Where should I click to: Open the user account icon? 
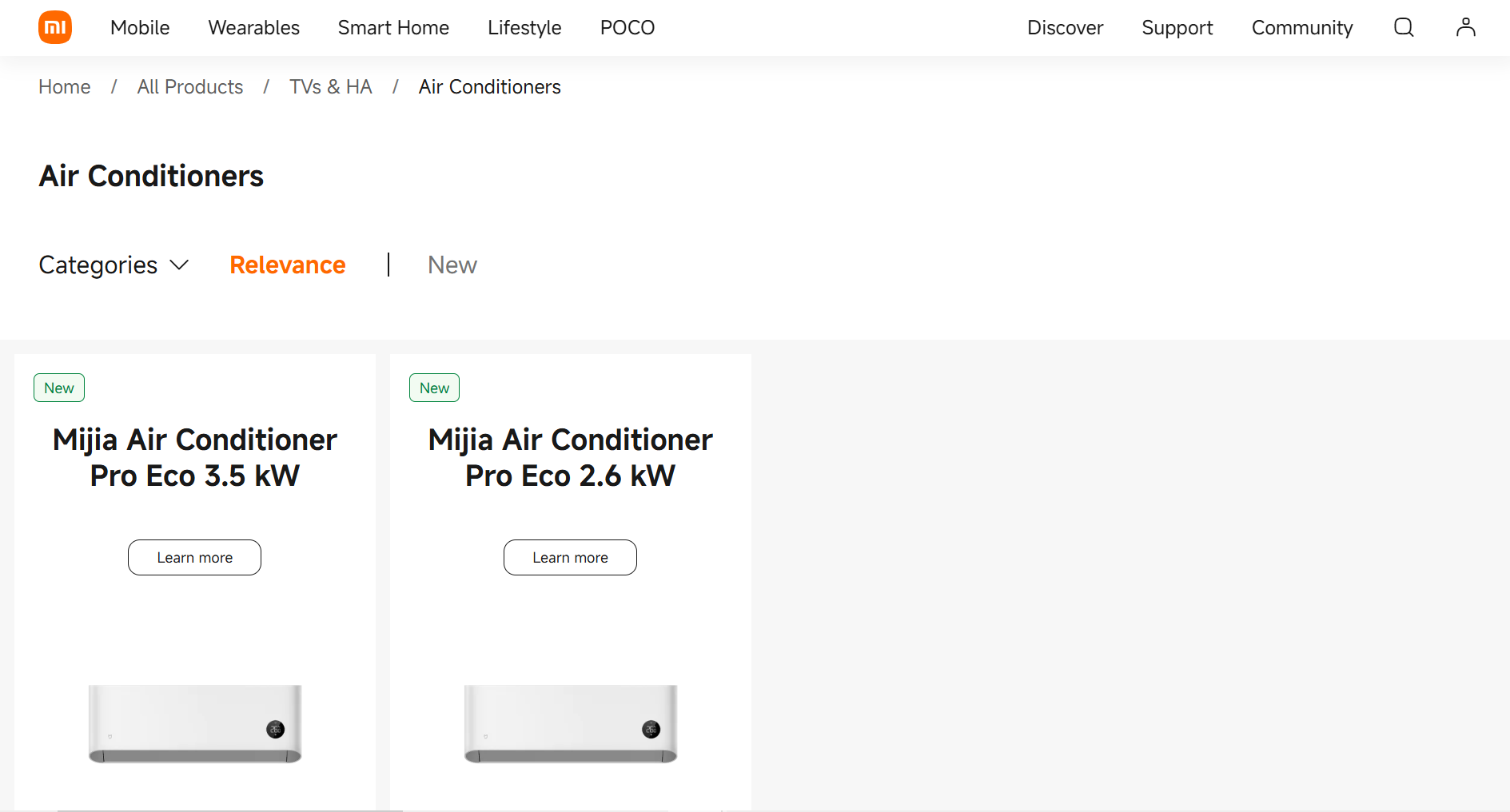(x=1465, y=27)
